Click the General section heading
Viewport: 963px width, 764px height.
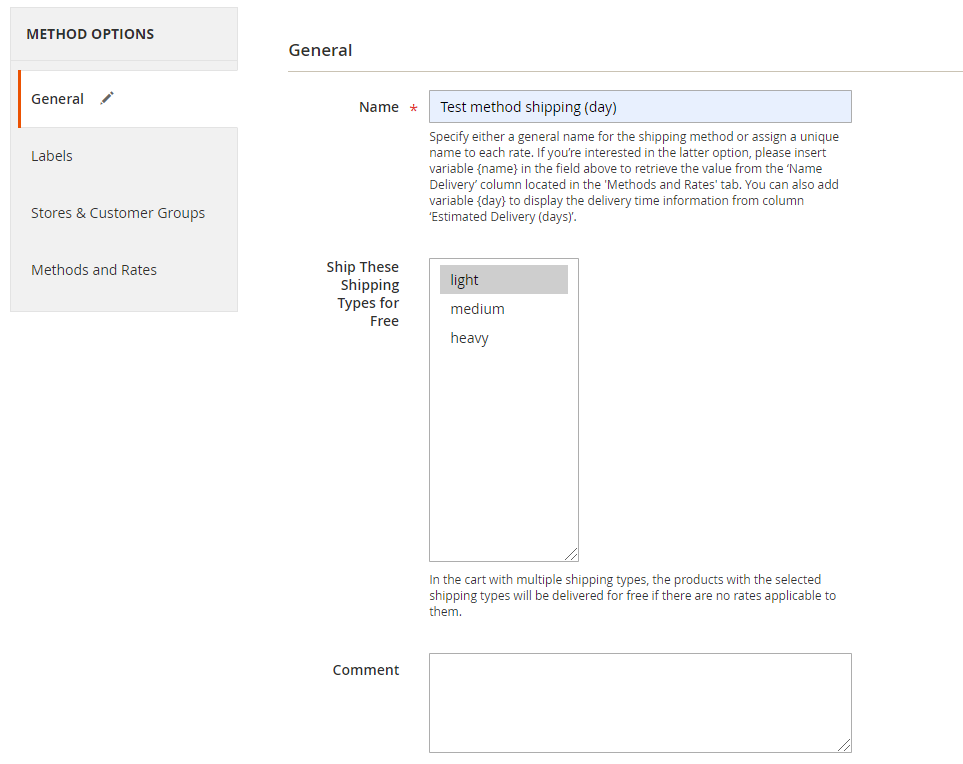click(x=321, y=50)
